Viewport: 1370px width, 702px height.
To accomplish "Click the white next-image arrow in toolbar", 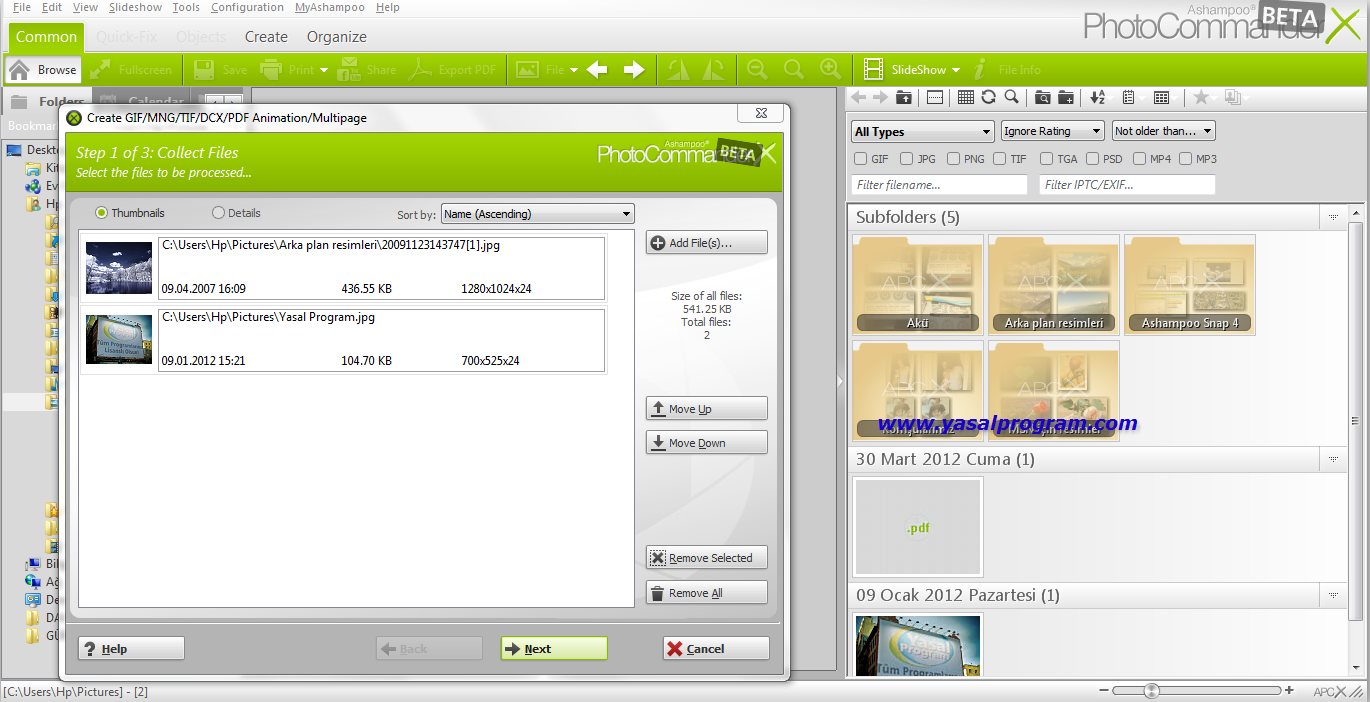I will (x=634, y=70).
